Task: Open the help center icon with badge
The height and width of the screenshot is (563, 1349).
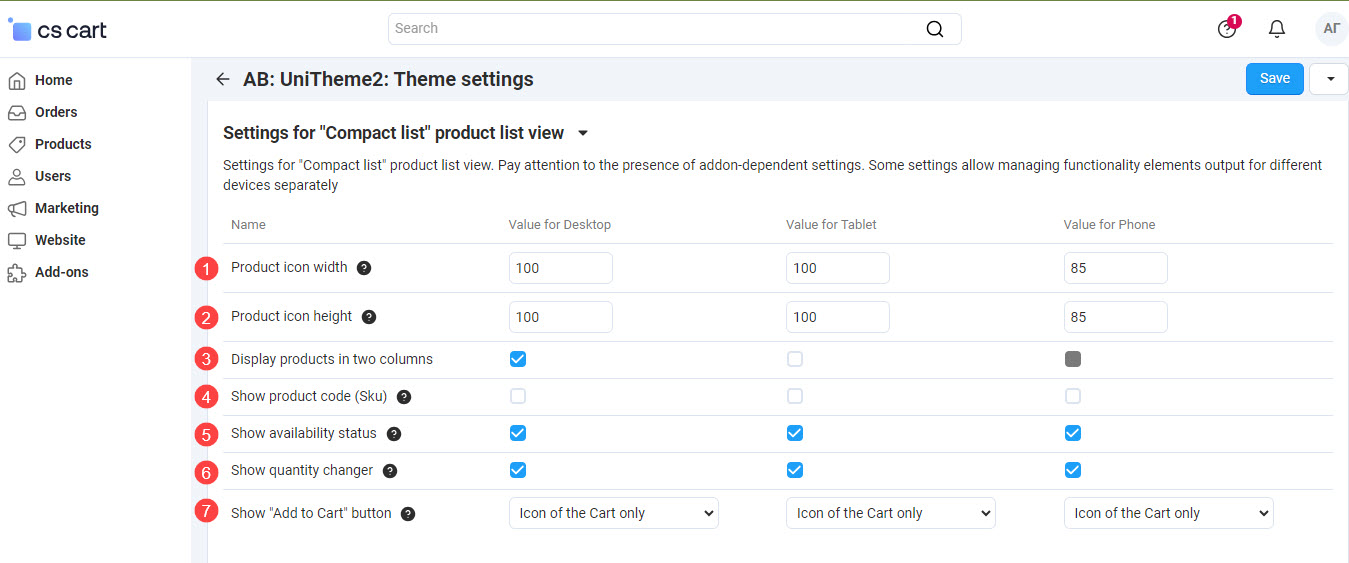Action: coord(1228,28)
